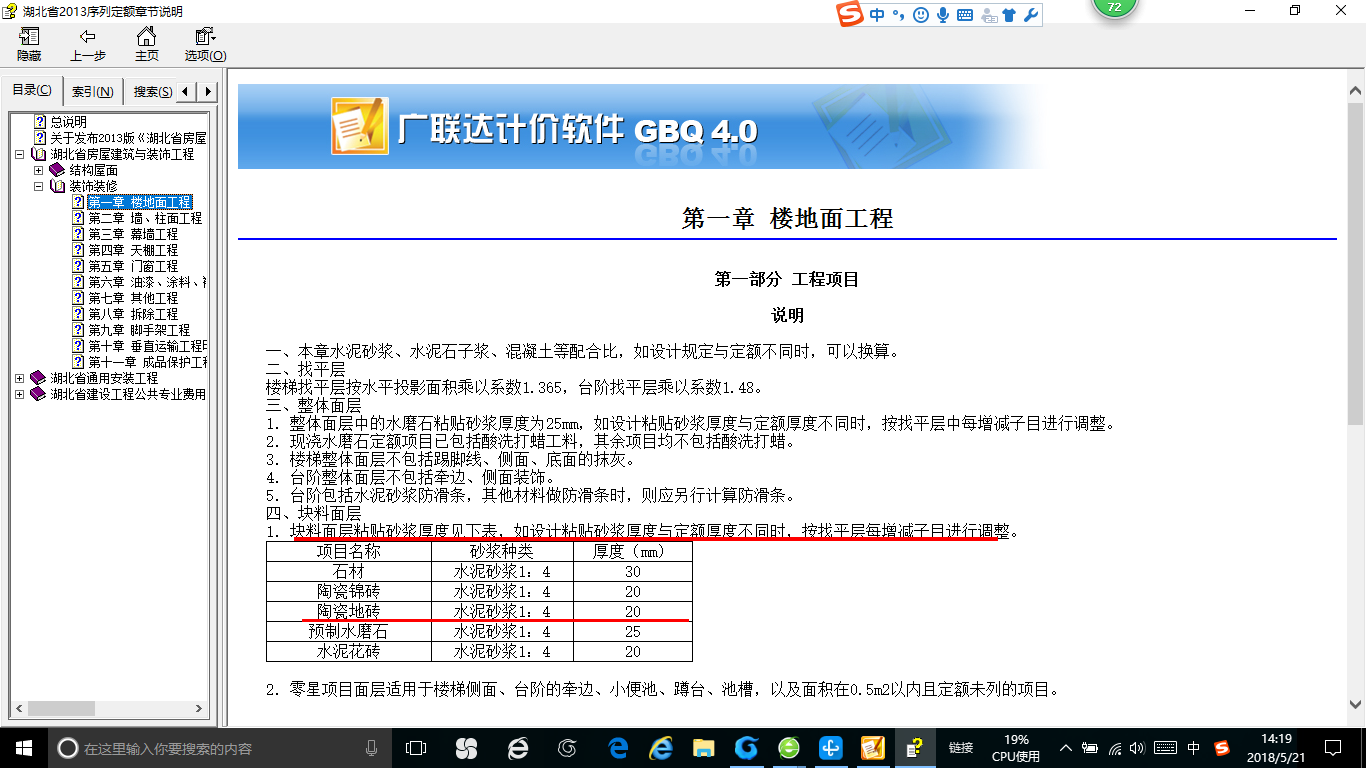
Task: Open Sogou wrench toolbox icon
Action: pyautogui.click(x=1029, y=14)
